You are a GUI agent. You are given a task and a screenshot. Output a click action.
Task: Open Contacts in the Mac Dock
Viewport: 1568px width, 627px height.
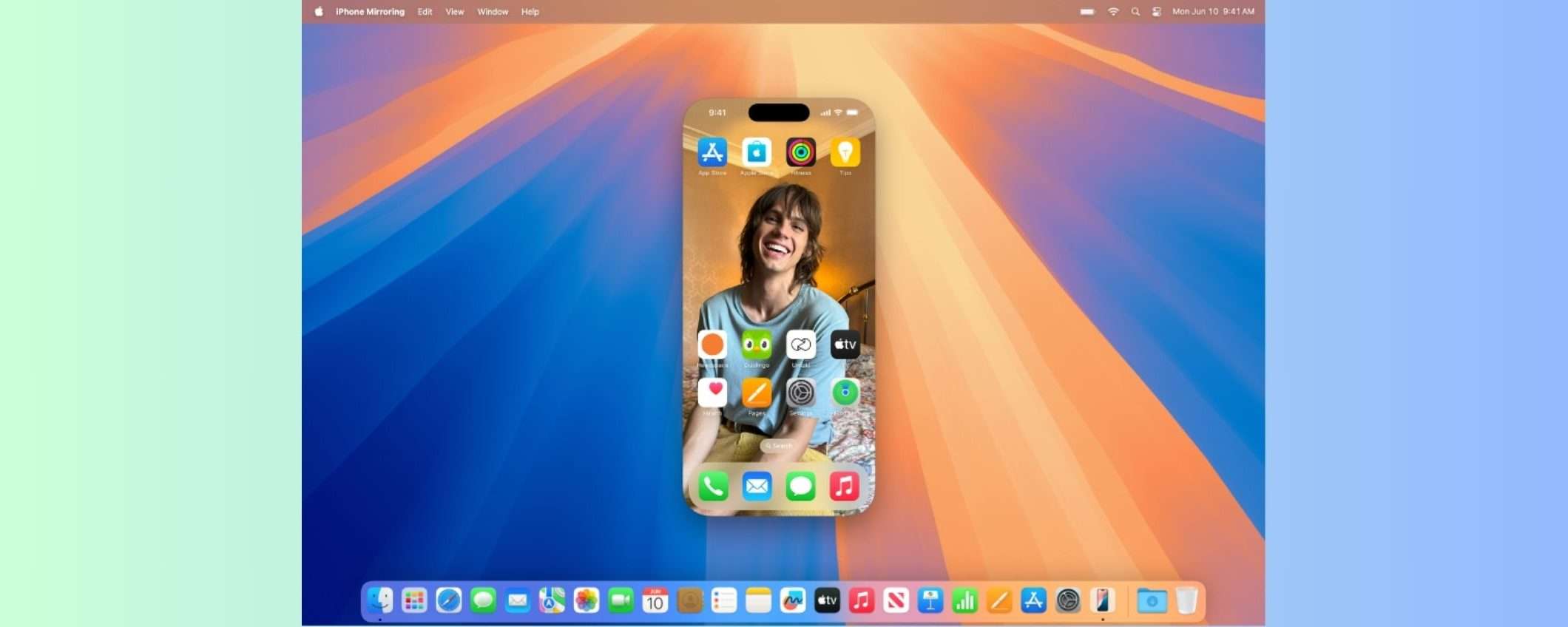(689, 600)
